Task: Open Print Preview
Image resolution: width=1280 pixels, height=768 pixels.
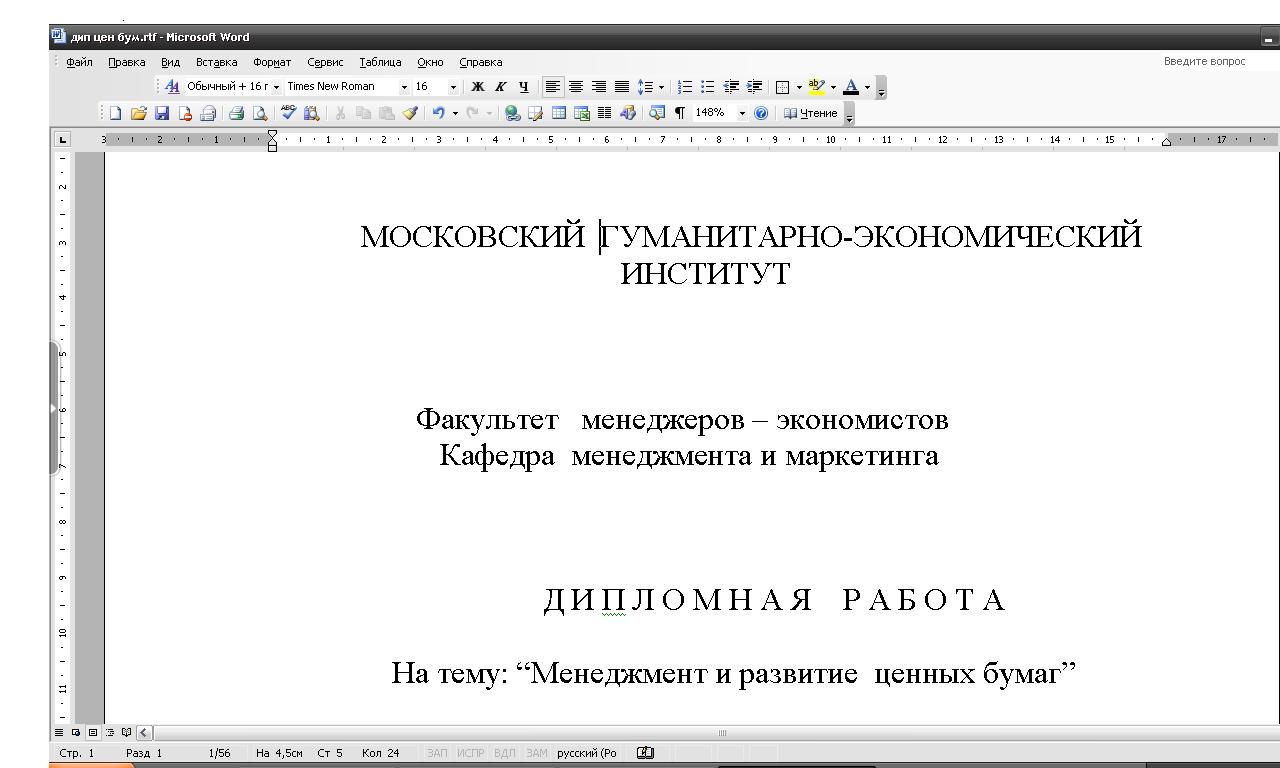Action: (x=260, y=113)
